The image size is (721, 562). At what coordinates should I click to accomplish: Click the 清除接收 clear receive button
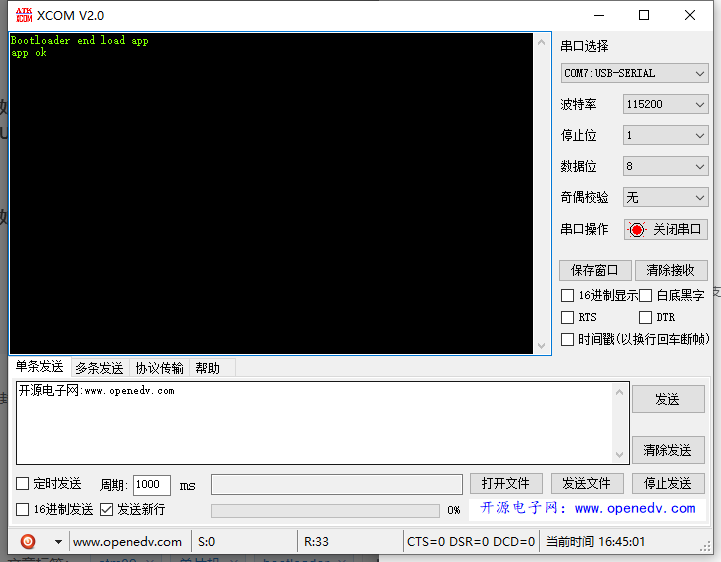tap(671, 270)
